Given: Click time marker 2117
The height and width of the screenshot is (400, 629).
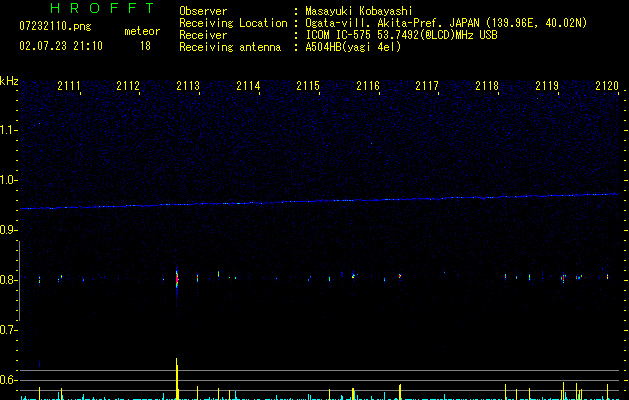Looking at the screenshot, I should 427,86.
